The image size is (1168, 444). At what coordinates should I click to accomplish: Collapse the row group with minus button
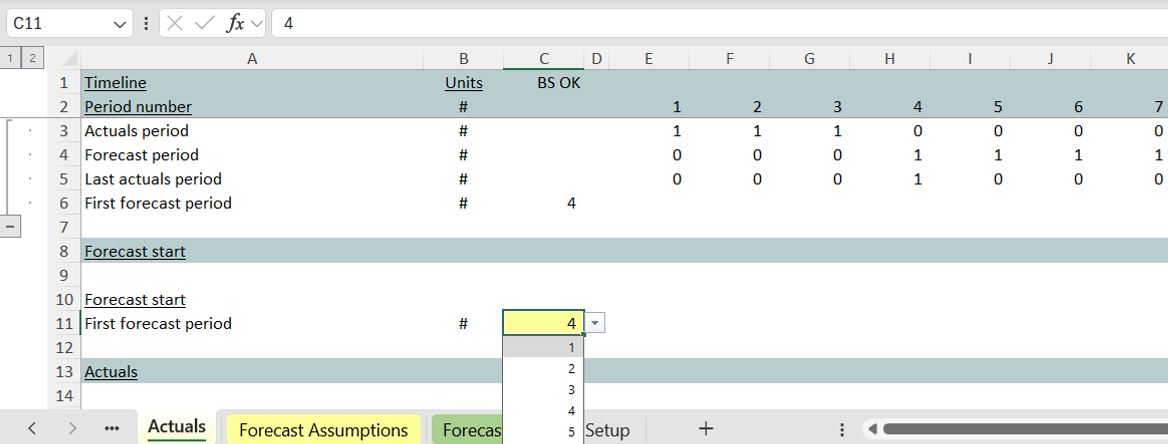click(x=10, y=227)
